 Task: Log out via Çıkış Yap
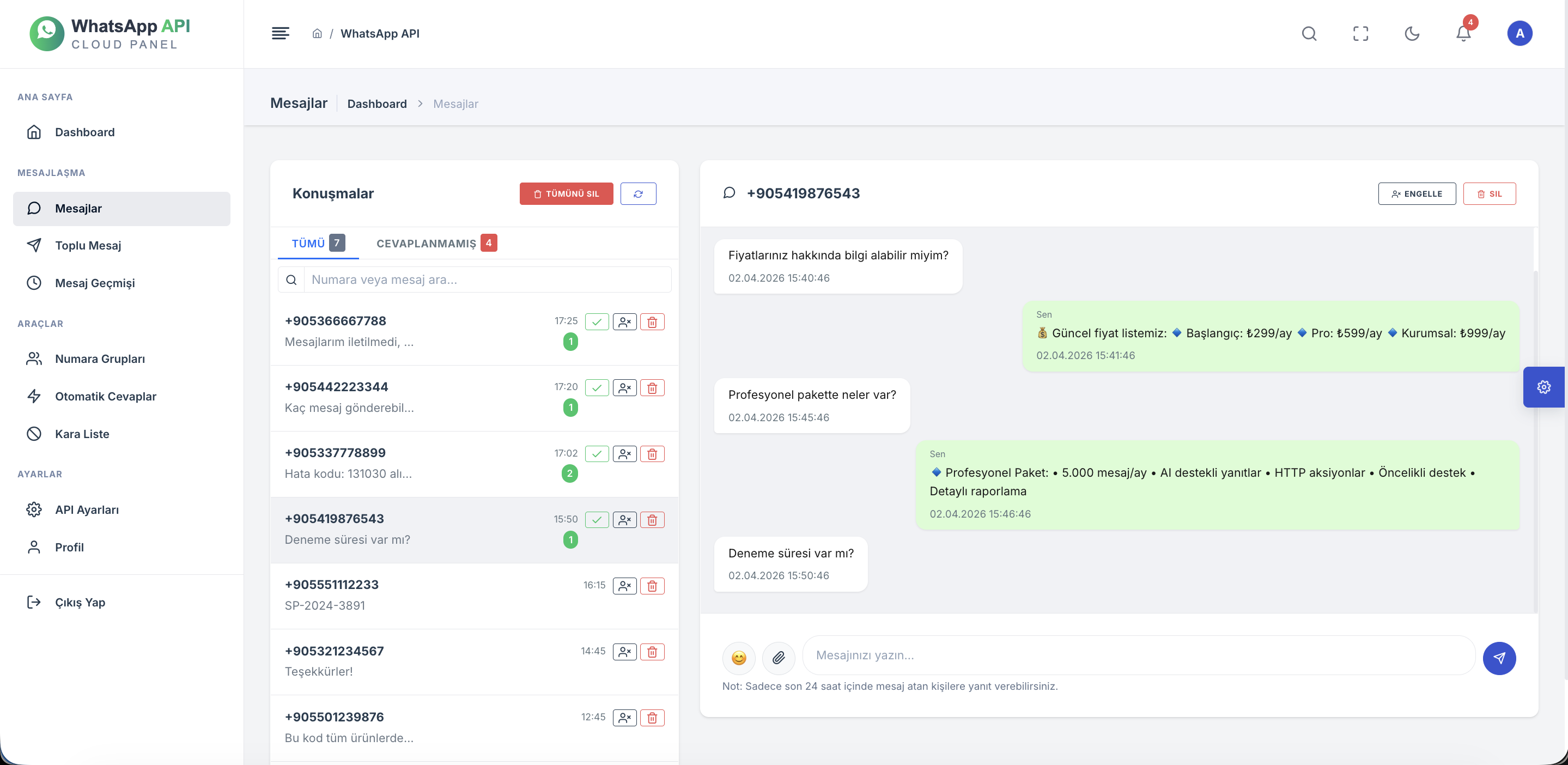pyautogui.click(x=121, y=602)
